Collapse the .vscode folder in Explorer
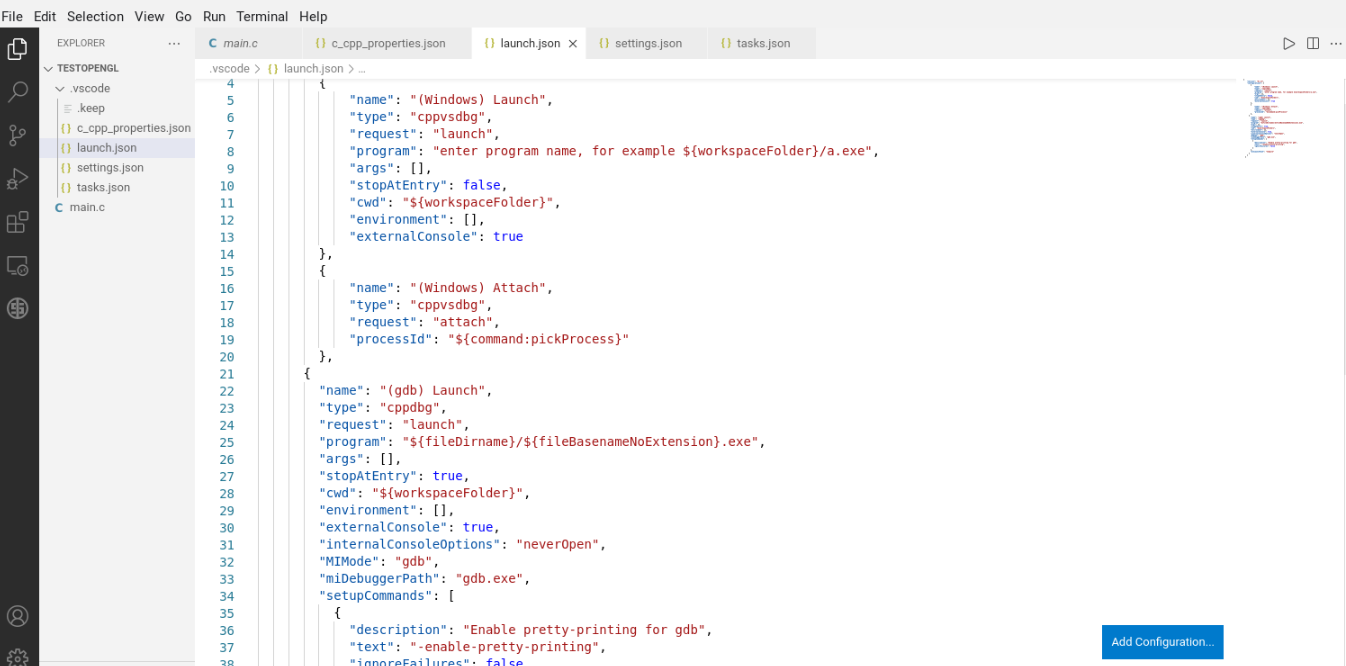The height and width of the screenshot is (666, 1346). [x=60, y=88]
